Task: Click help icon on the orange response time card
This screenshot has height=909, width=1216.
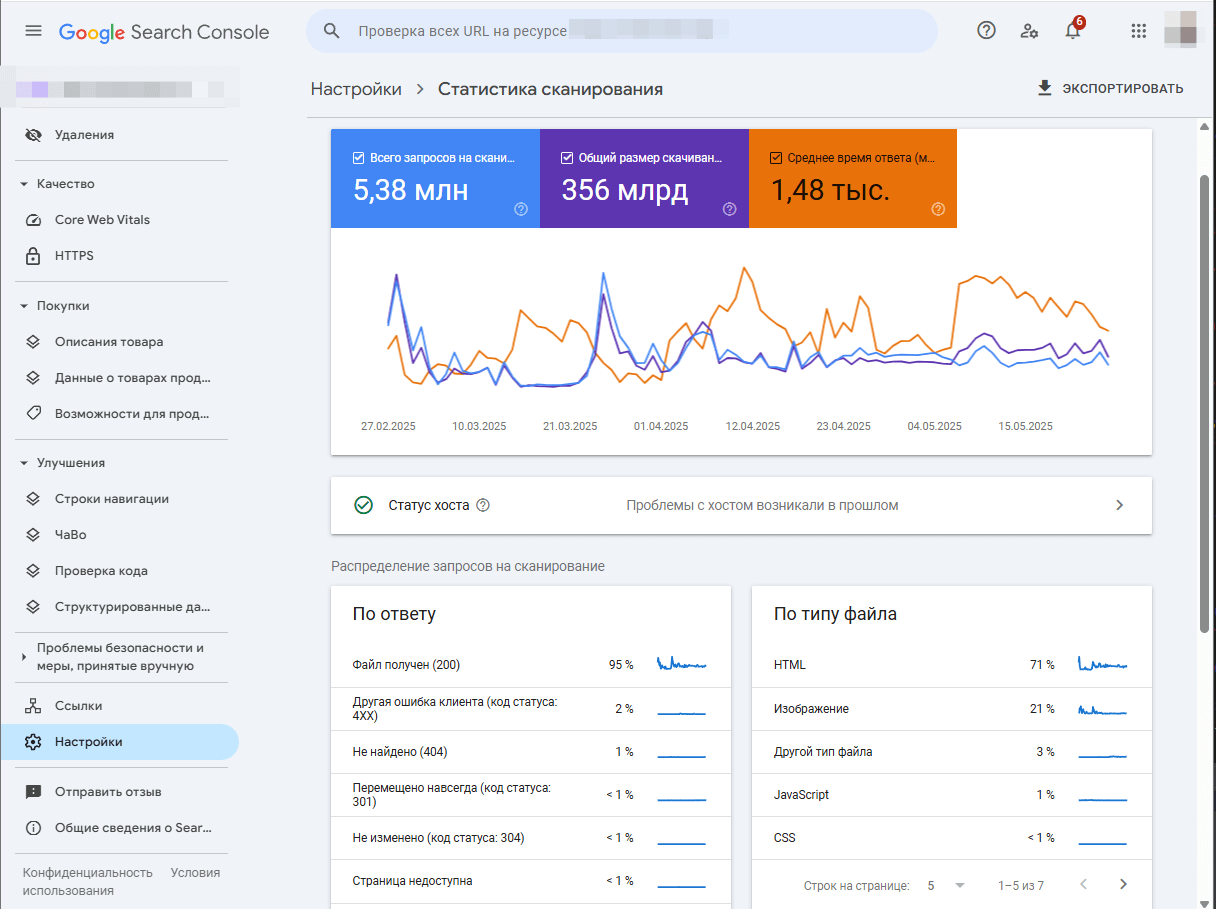Action: click(x=938, y=209)
